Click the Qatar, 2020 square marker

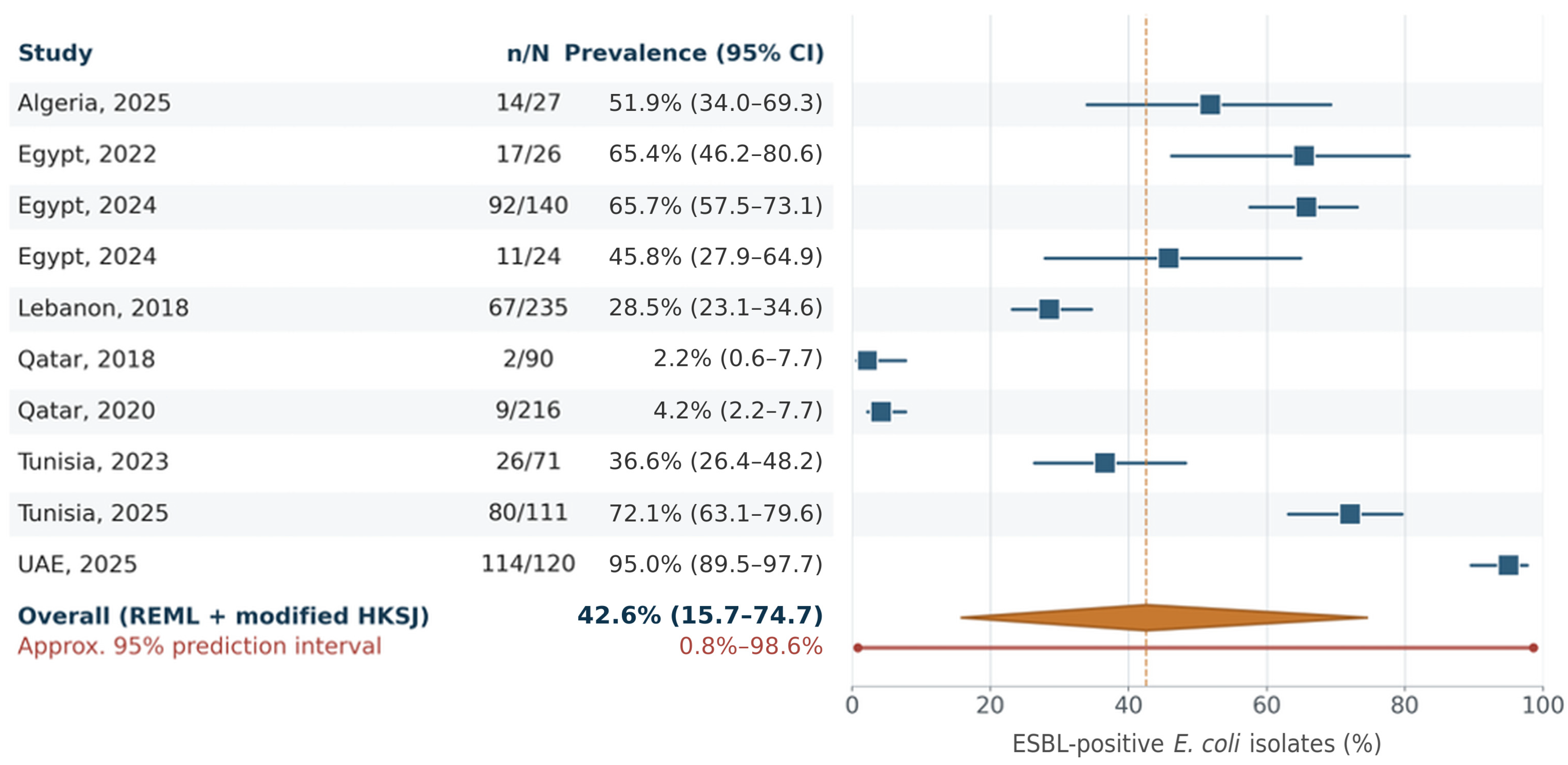tap(881, 411)
